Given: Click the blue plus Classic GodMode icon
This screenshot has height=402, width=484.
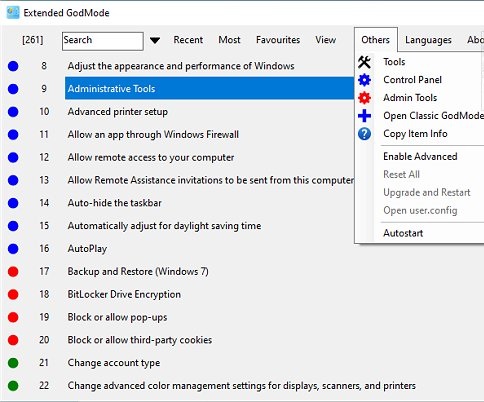Looking at the screenshot, I should click(x=364, y=116).
